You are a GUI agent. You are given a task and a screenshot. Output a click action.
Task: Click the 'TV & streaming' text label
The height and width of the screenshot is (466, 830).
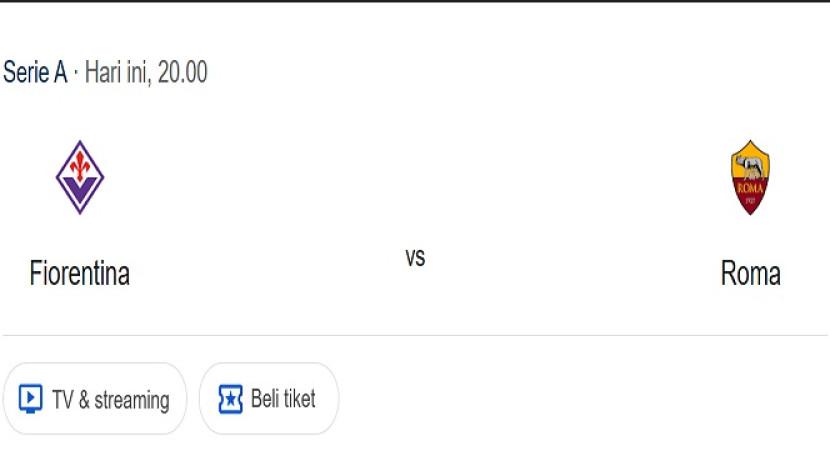pos(110,400)
